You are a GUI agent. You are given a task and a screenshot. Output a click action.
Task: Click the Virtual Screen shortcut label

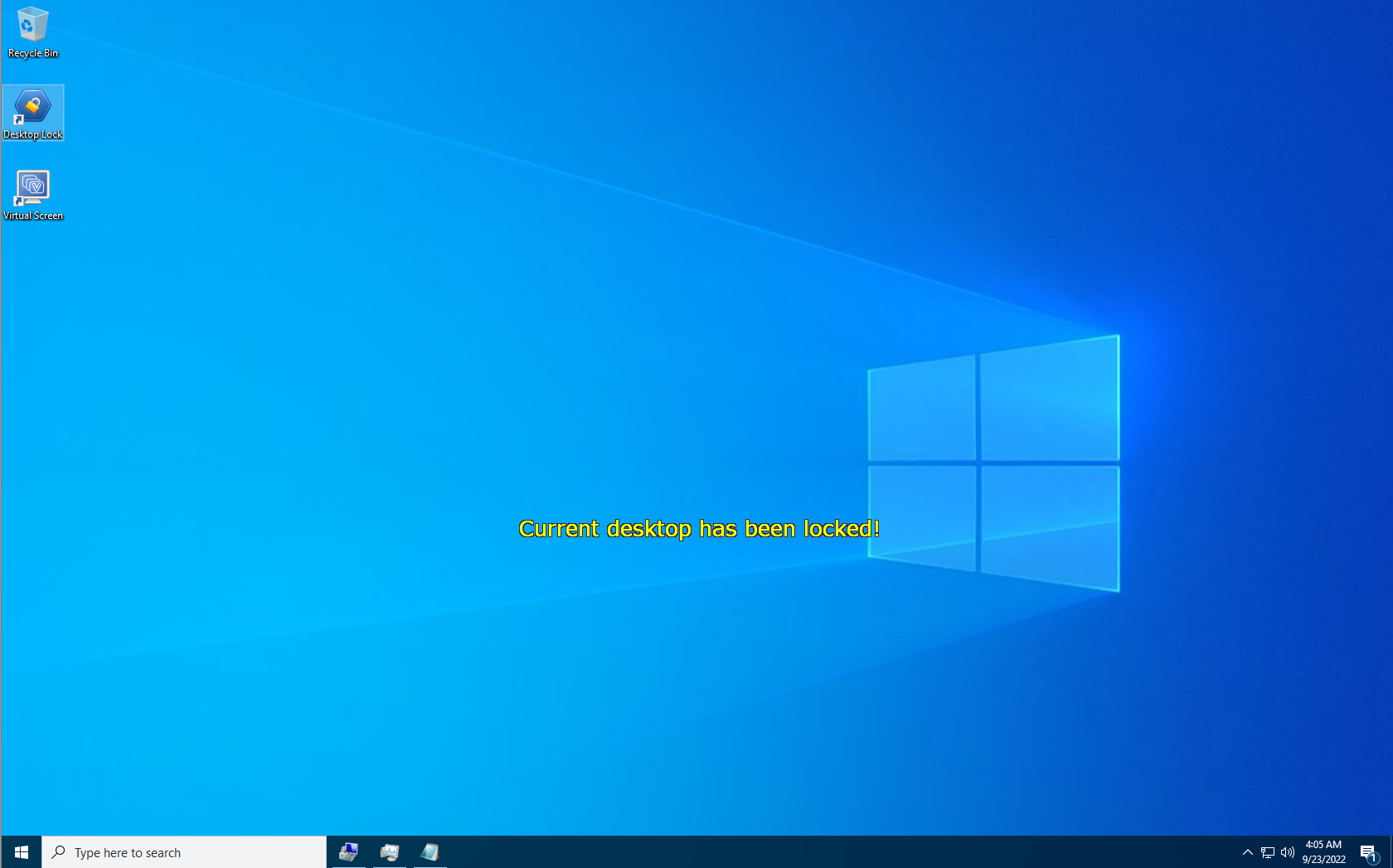click(x=33, y=215)
